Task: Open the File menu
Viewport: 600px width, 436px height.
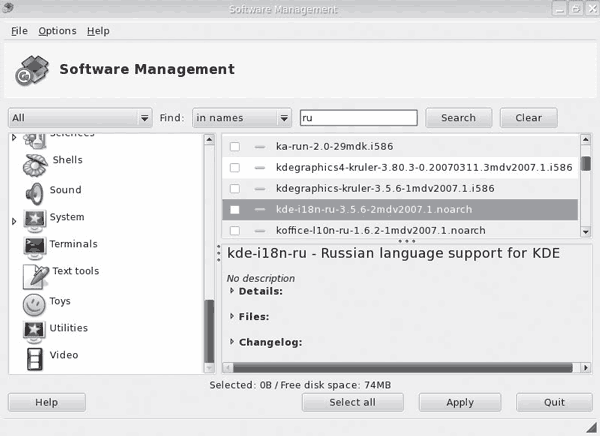Action: (x=19, y=31)
